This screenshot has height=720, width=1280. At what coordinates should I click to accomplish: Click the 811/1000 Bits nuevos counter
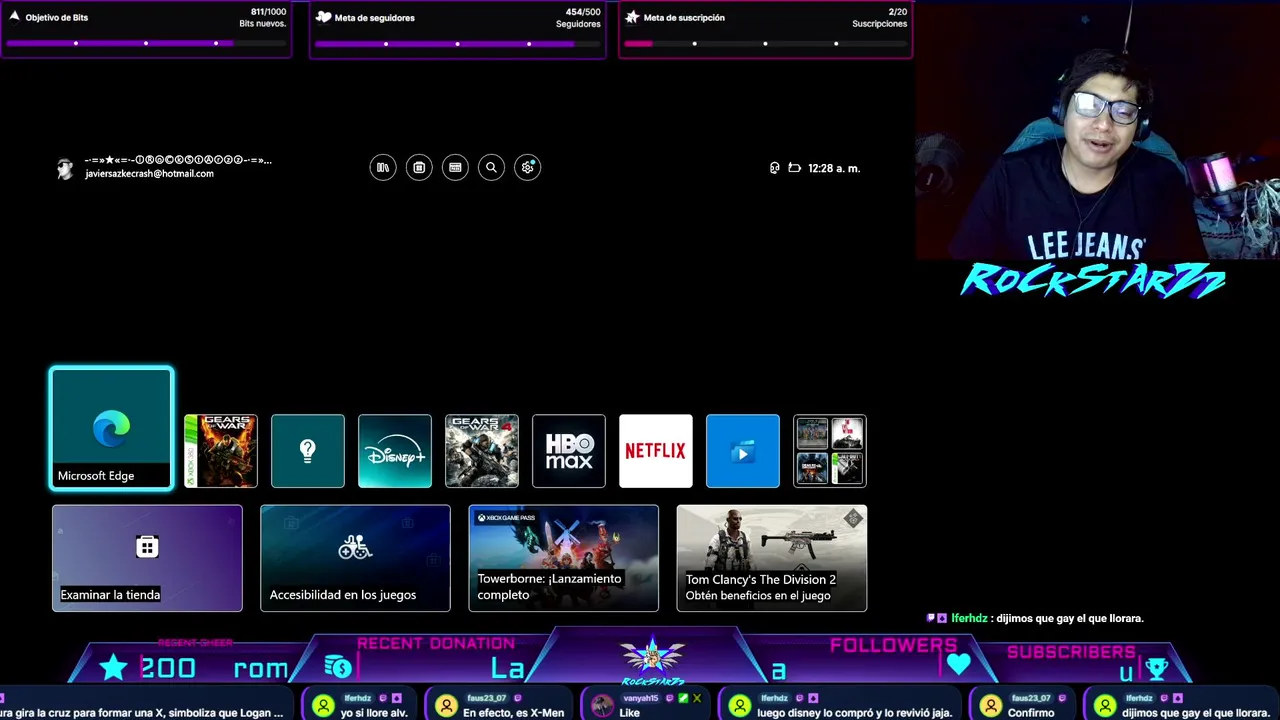click(x=262, y=18)
